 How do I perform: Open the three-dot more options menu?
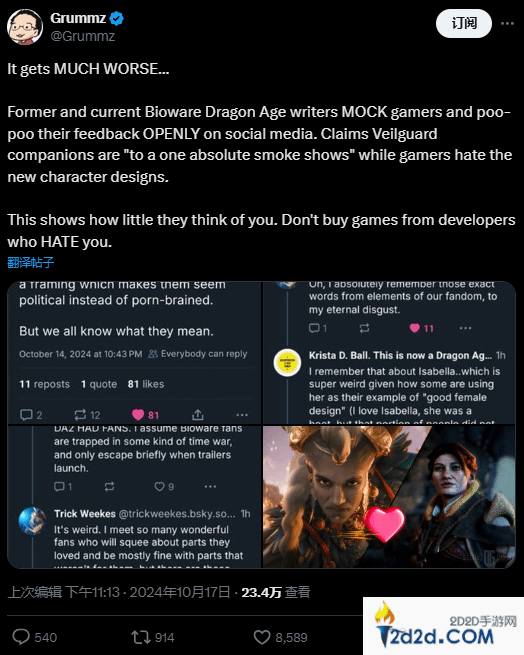(x=507, y=23)
